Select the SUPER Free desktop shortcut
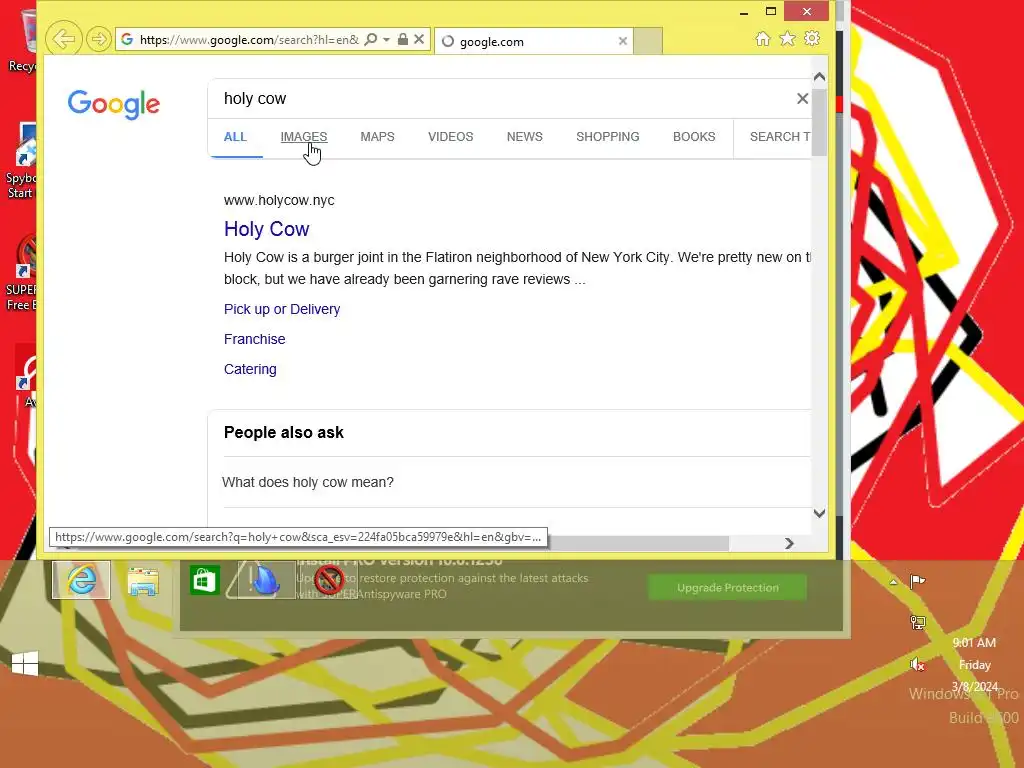The width and height of the screenshot is (1024, 768). point(21,273)
